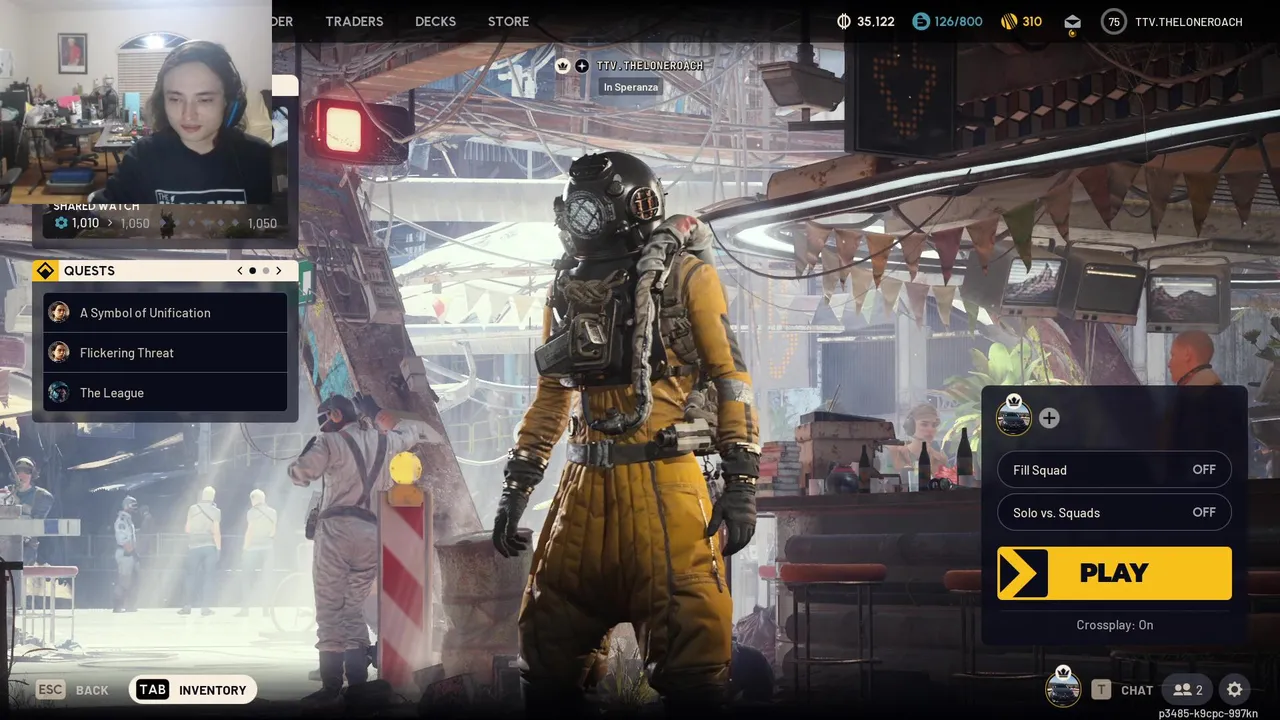
Task: Click the In Speranza status label
Action: pyautogui.click(x=630, y=87)
